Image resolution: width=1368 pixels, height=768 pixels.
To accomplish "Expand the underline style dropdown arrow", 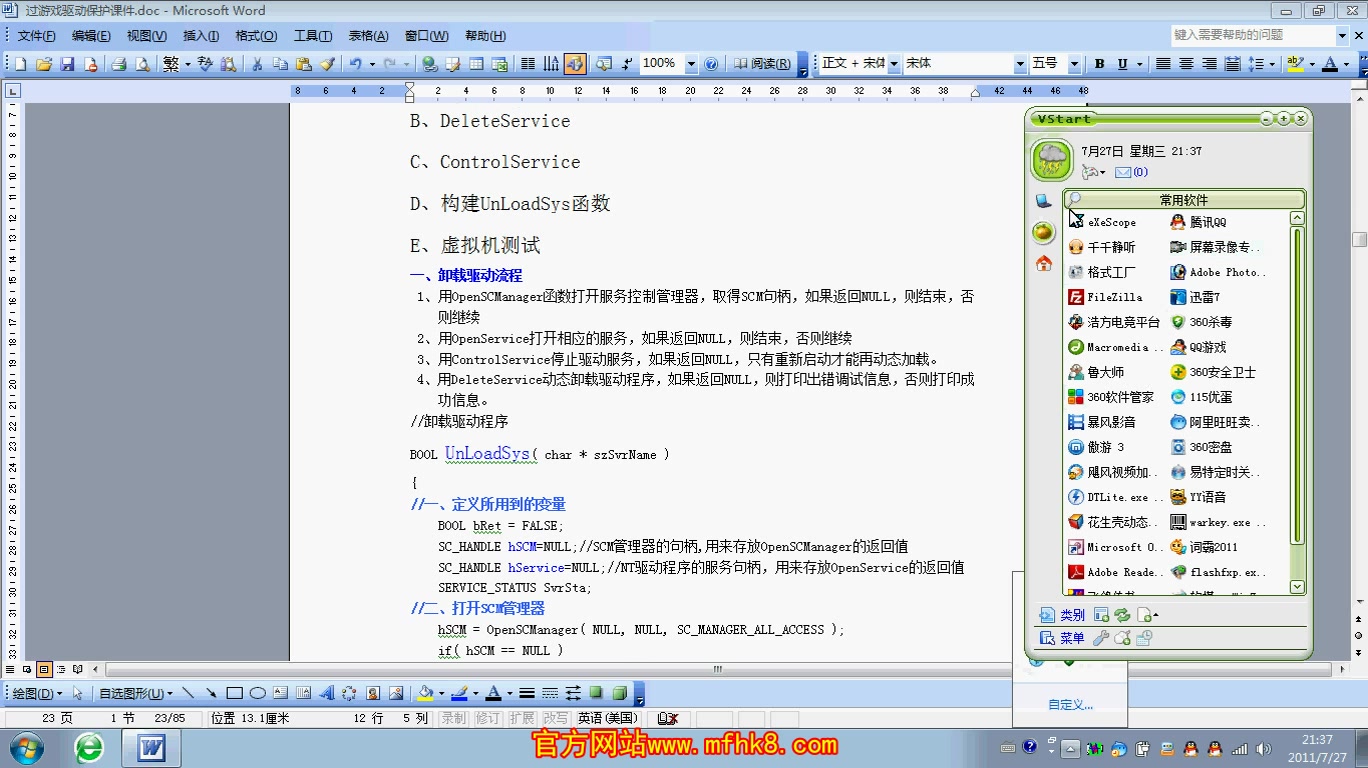I will (x=1140, y=64).
